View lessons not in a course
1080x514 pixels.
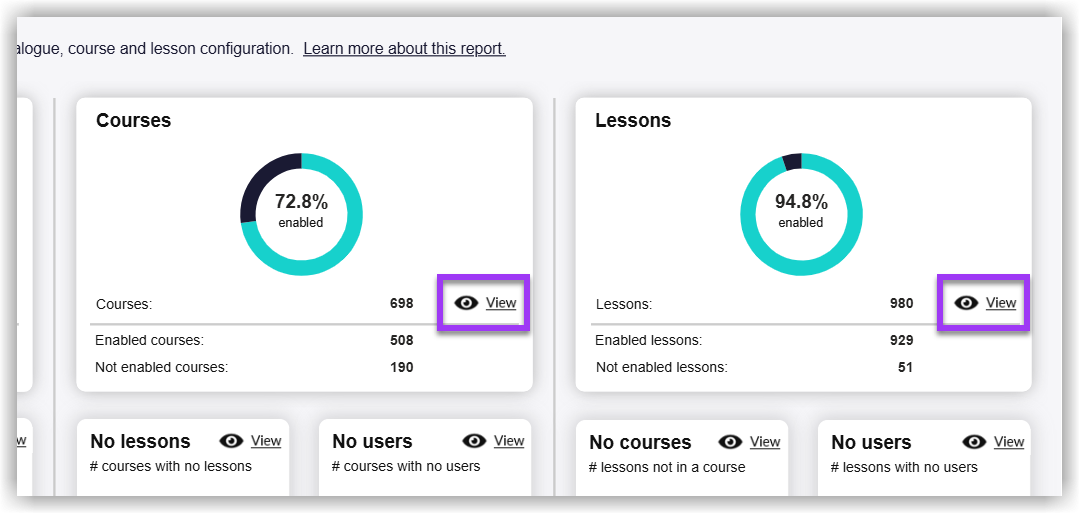pyautogui.click(x=765, y=442)
